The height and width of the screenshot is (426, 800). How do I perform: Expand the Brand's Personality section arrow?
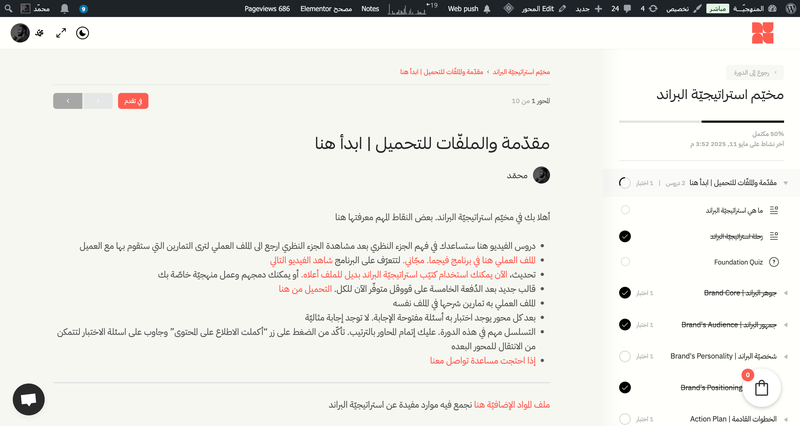click(x=786, y=356)
